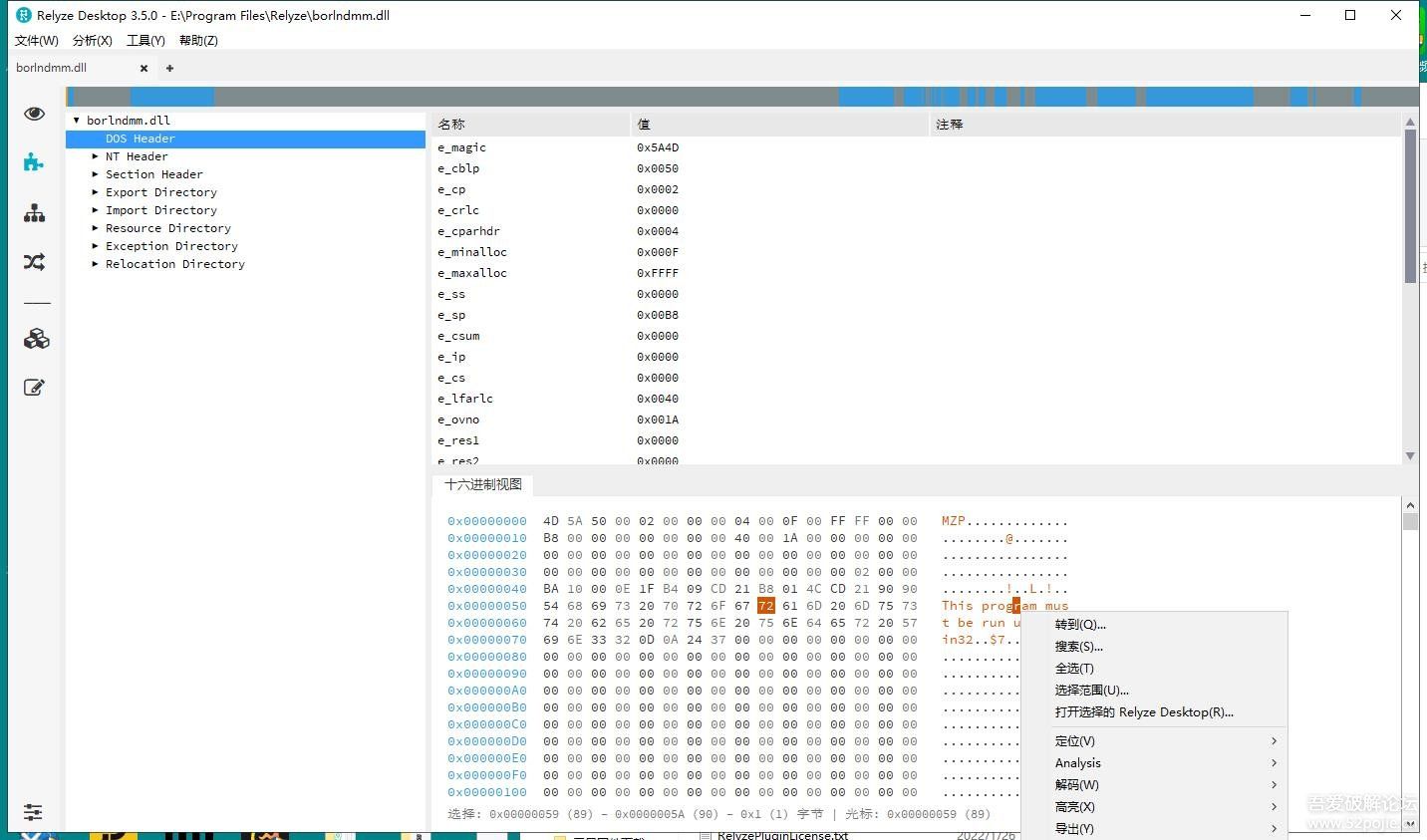Select the hierarchy tree icon in sidebar
Viewport: 1427px width, 840px height.
tap(34, 213)
